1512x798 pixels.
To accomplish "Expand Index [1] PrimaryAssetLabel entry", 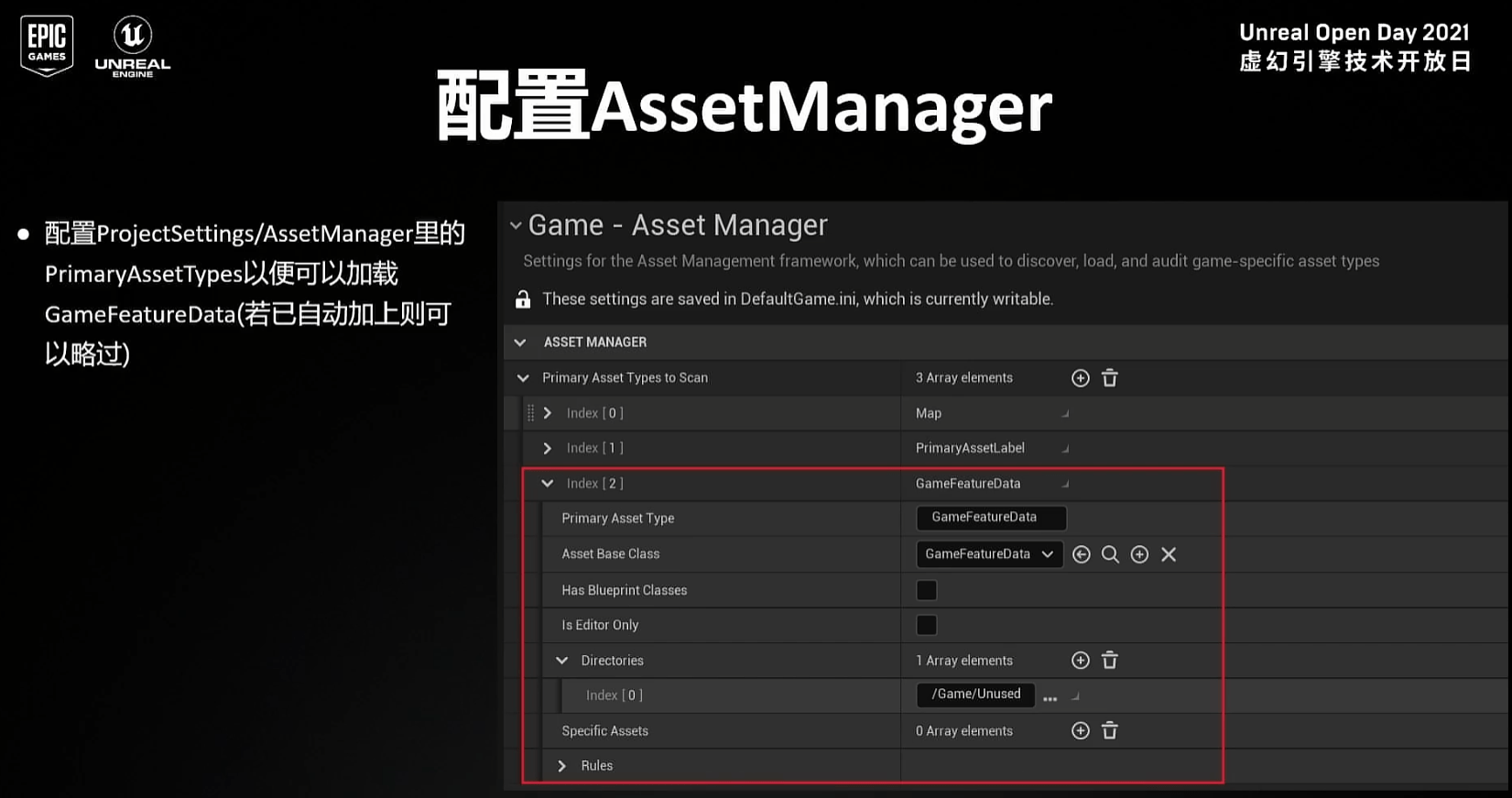I will [x=548, y=448].
